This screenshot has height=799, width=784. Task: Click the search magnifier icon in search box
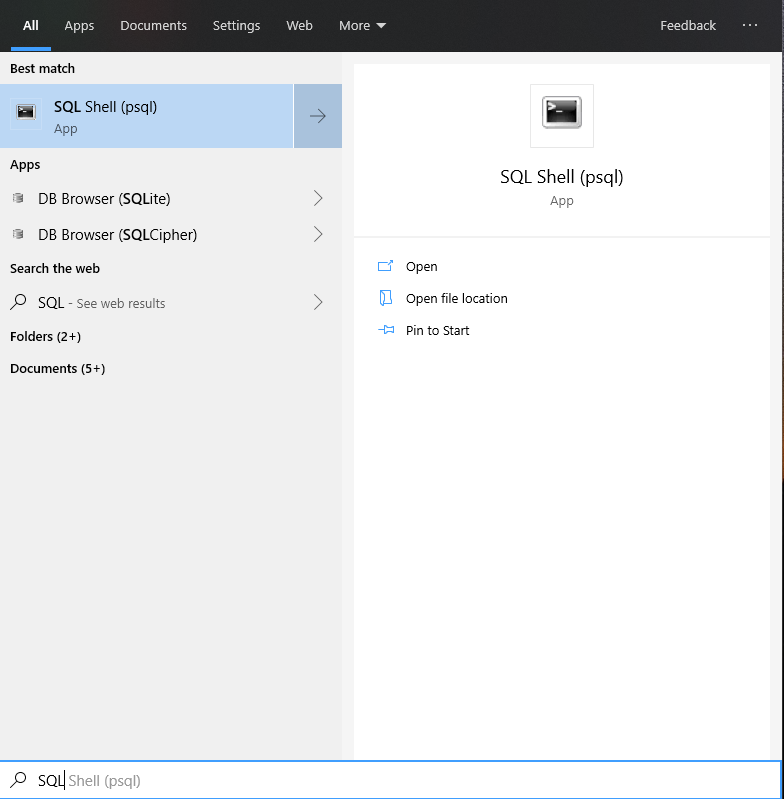click(18, 780)
